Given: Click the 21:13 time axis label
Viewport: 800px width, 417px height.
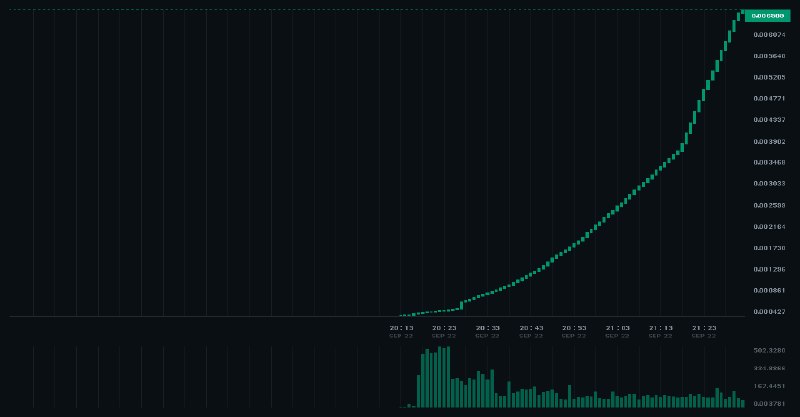Looking at the screenshot, I should click(661, 328).
